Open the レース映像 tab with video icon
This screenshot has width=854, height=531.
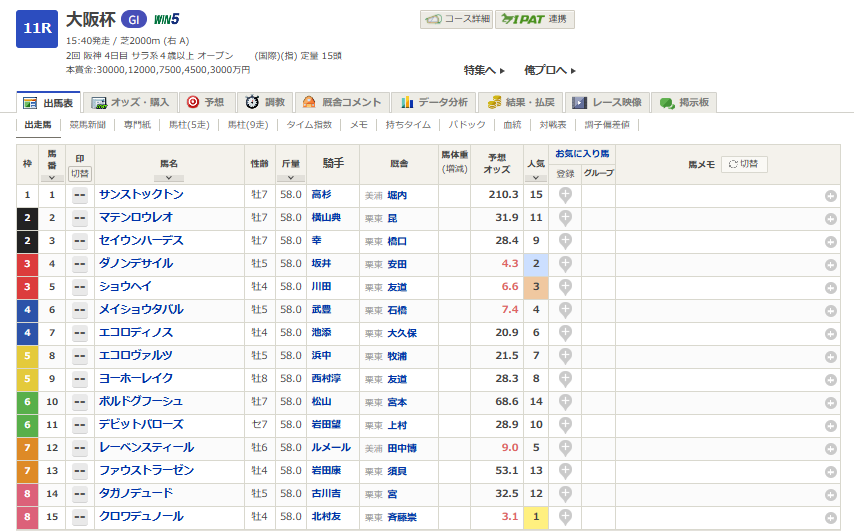pos(608,102)
